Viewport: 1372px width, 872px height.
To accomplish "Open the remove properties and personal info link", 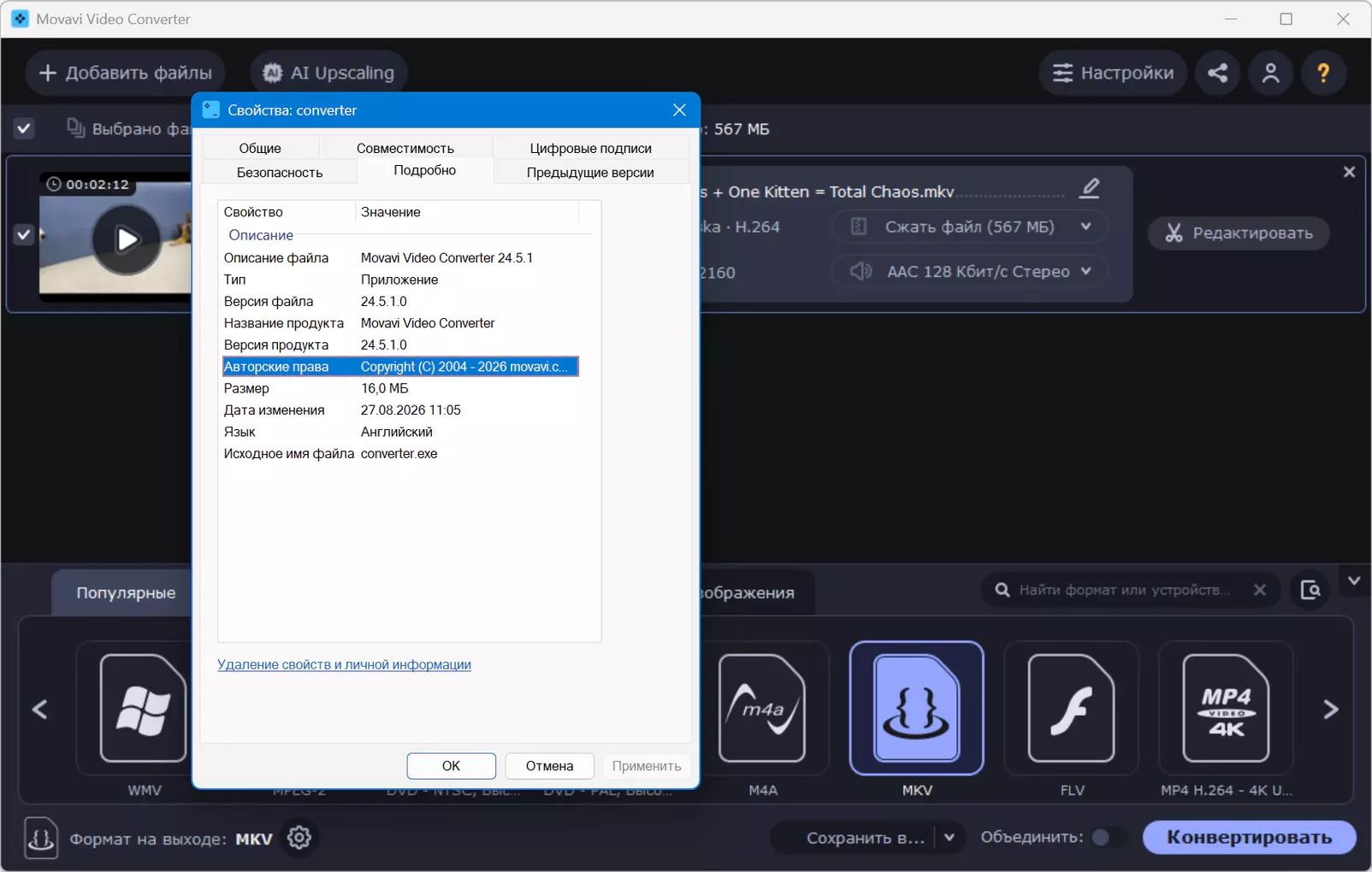I will 344,664.
